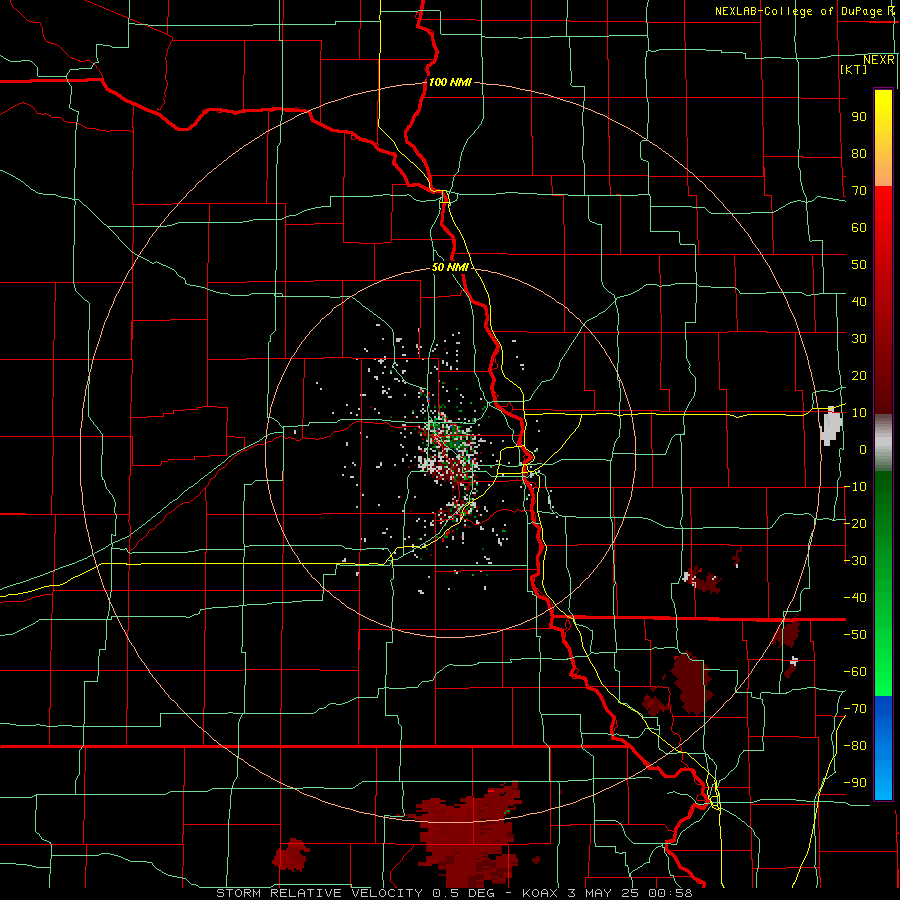The image size is (900, 900).
Task: Click the "100 NMI" range ring label
Action: click(x=450, y=82)
